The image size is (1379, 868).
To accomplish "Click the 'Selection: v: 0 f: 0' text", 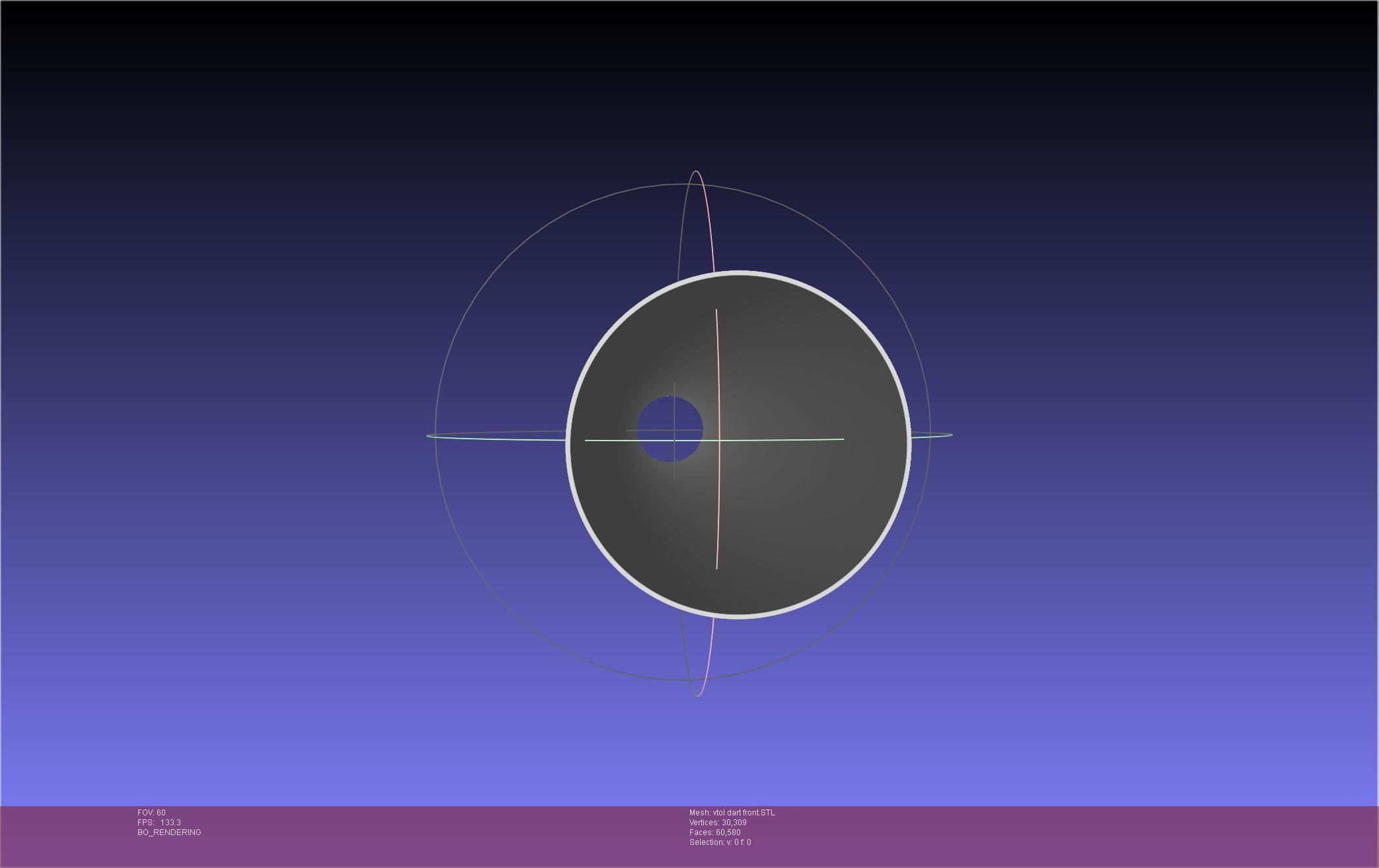I will pos(720,842).
